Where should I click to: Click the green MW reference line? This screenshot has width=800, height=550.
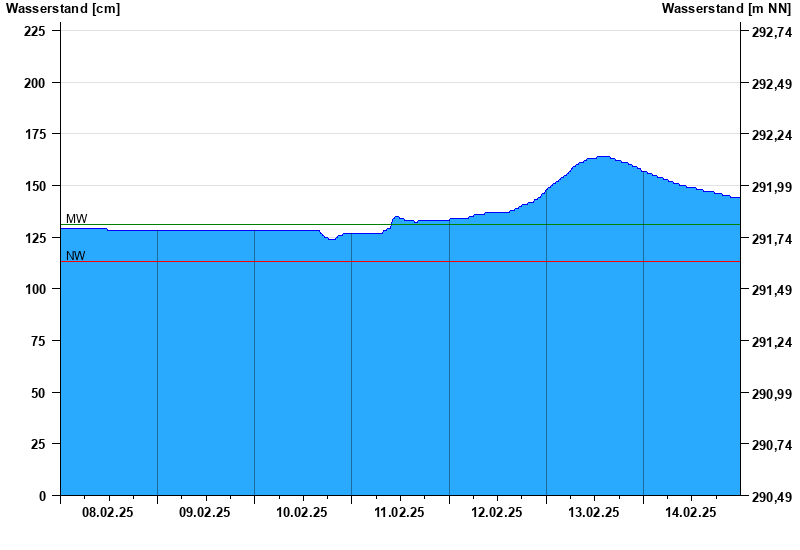coord(401,224)
